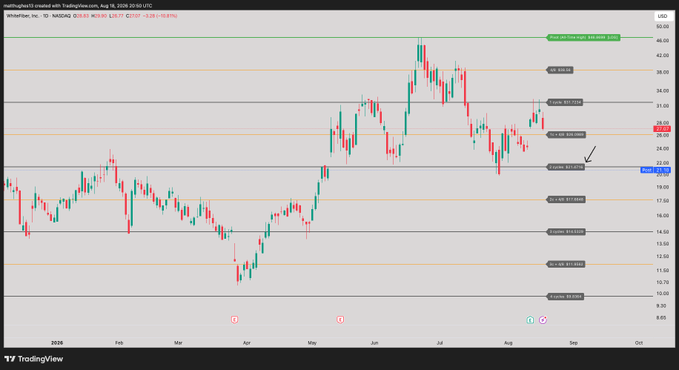
Task: Select the A/B level label near 38.00
Action: (560, 70)
